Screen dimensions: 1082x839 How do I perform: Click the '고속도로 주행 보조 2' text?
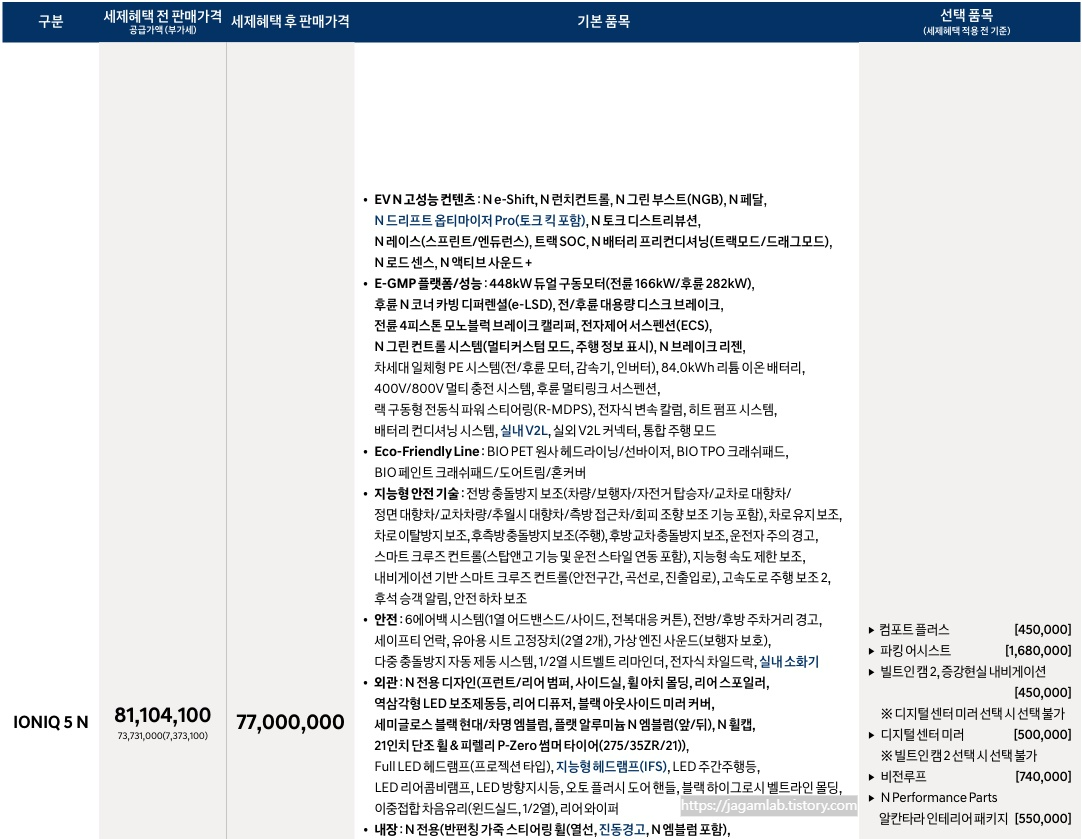[x=776, y=578]
